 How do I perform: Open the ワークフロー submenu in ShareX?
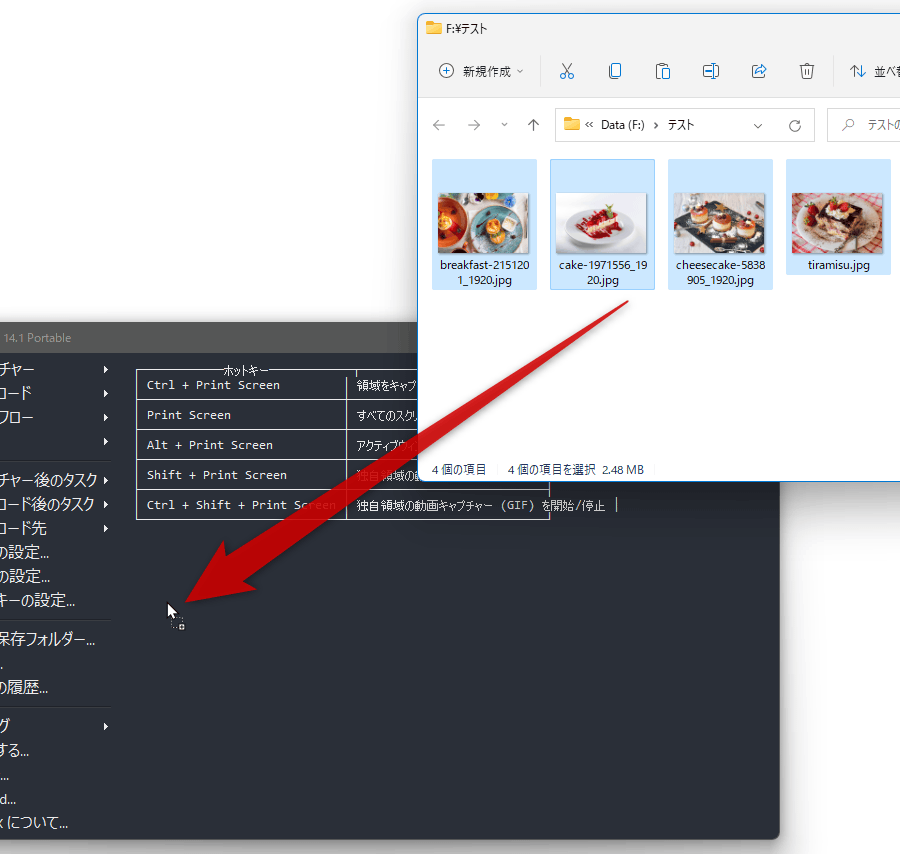click(55, 417)
